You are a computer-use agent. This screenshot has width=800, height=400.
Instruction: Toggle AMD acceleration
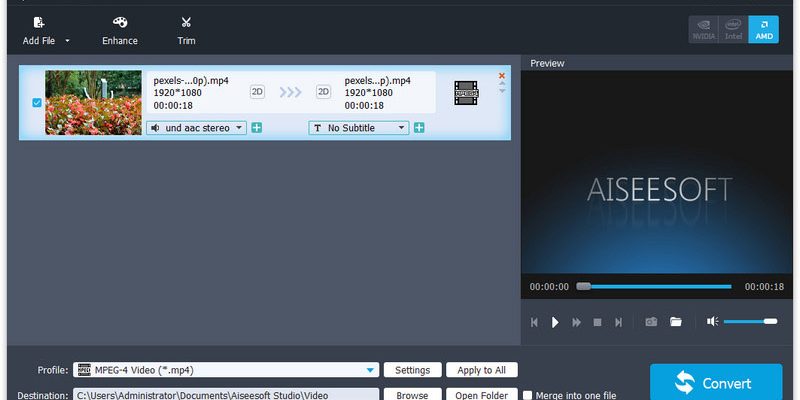[x=764, y=29]
